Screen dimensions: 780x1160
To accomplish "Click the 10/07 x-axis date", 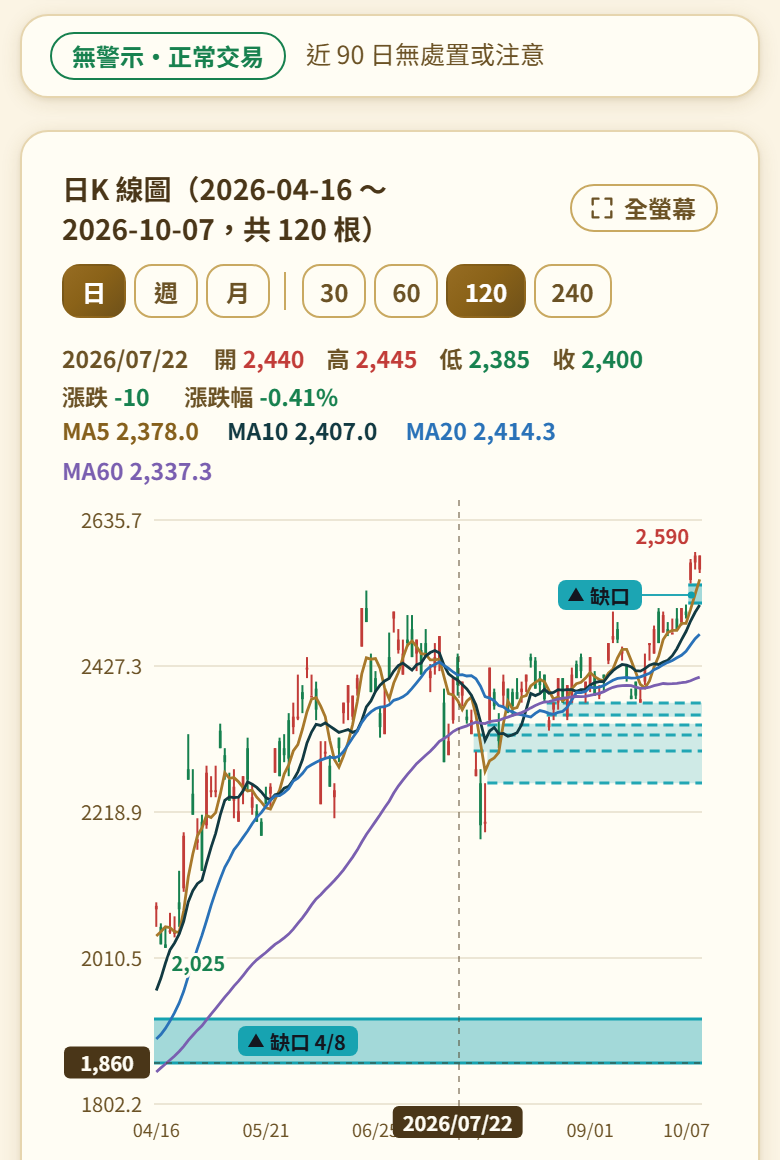I will click(x=686, y=1130).
